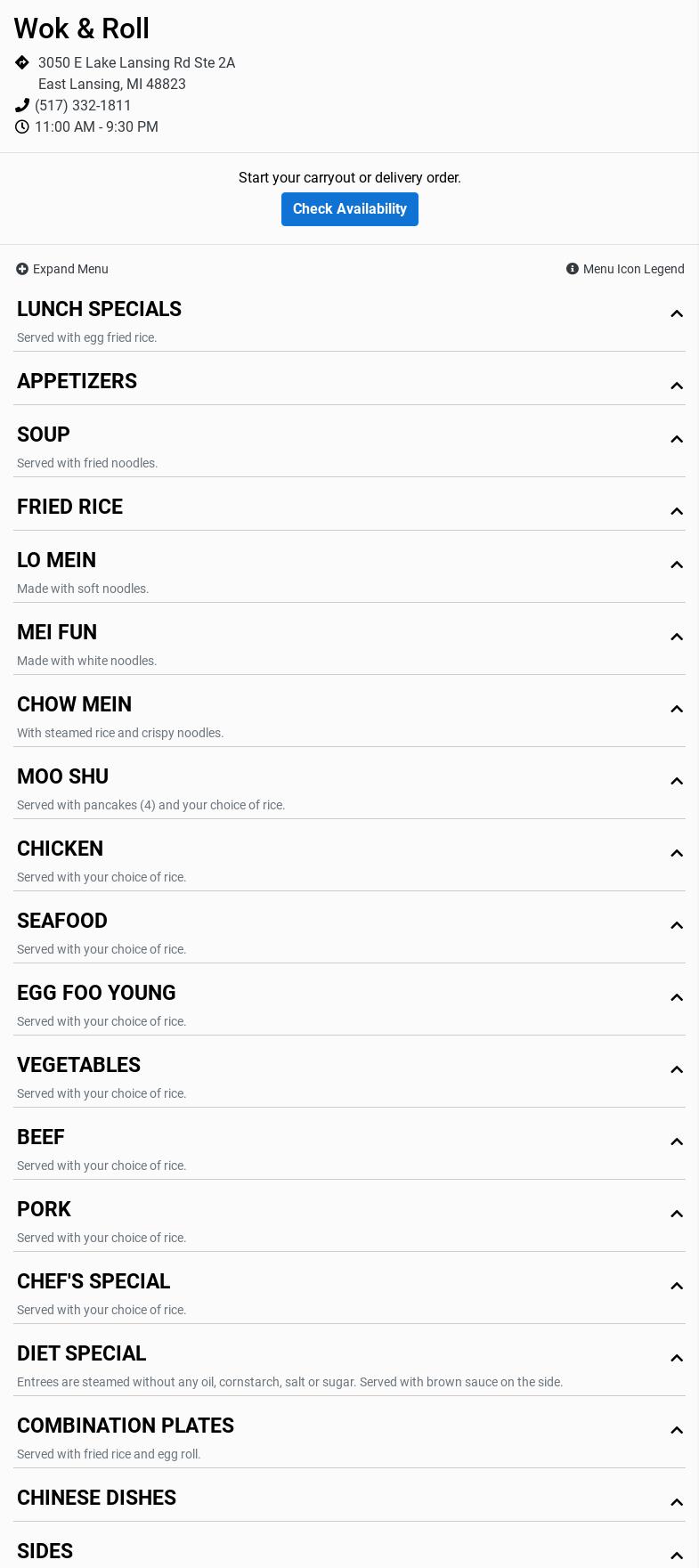Select the Combination Plates heading

(x=126, y=1426)
